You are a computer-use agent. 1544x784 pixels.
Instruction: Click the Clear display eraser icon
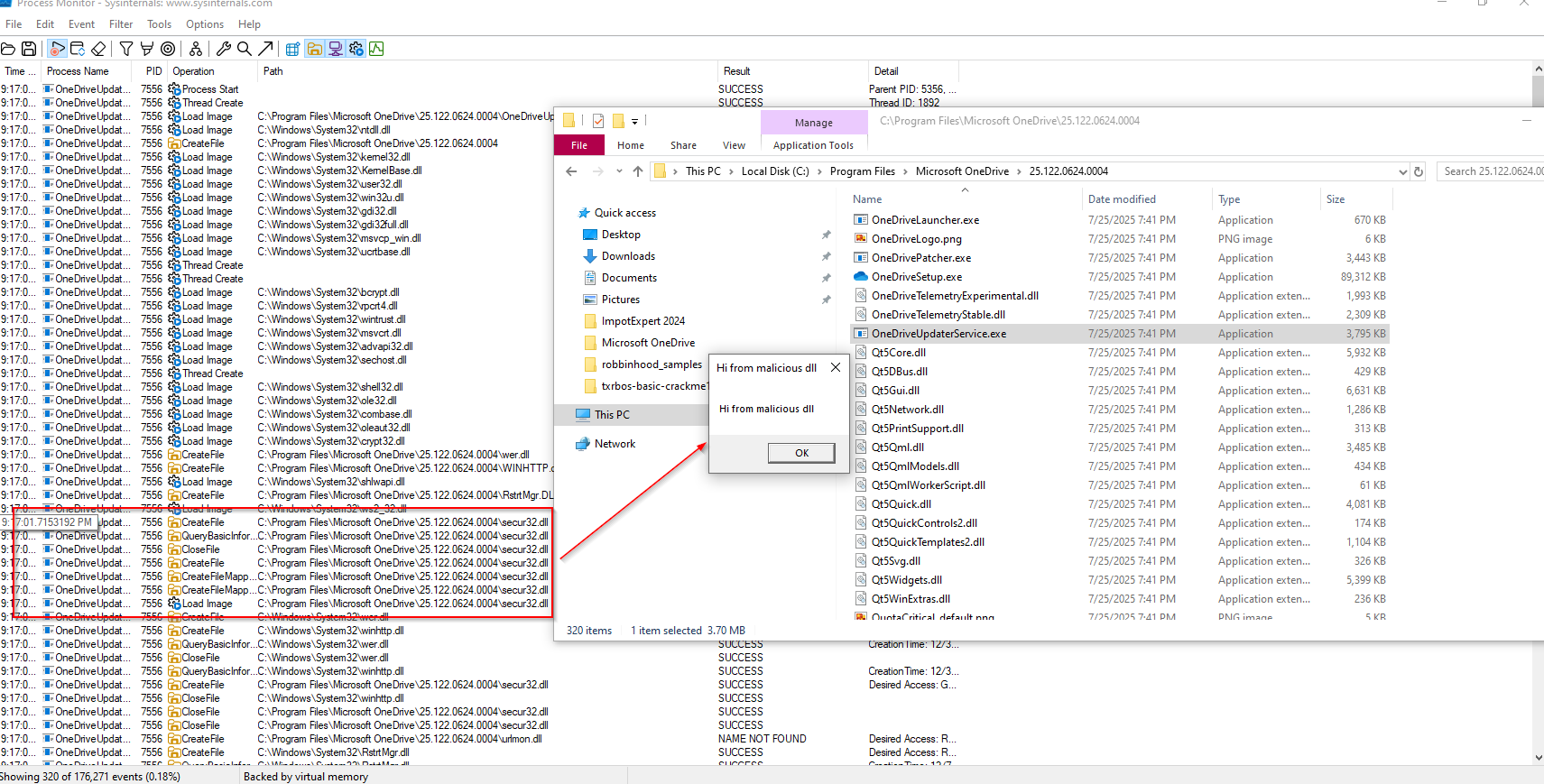(98, 49)
